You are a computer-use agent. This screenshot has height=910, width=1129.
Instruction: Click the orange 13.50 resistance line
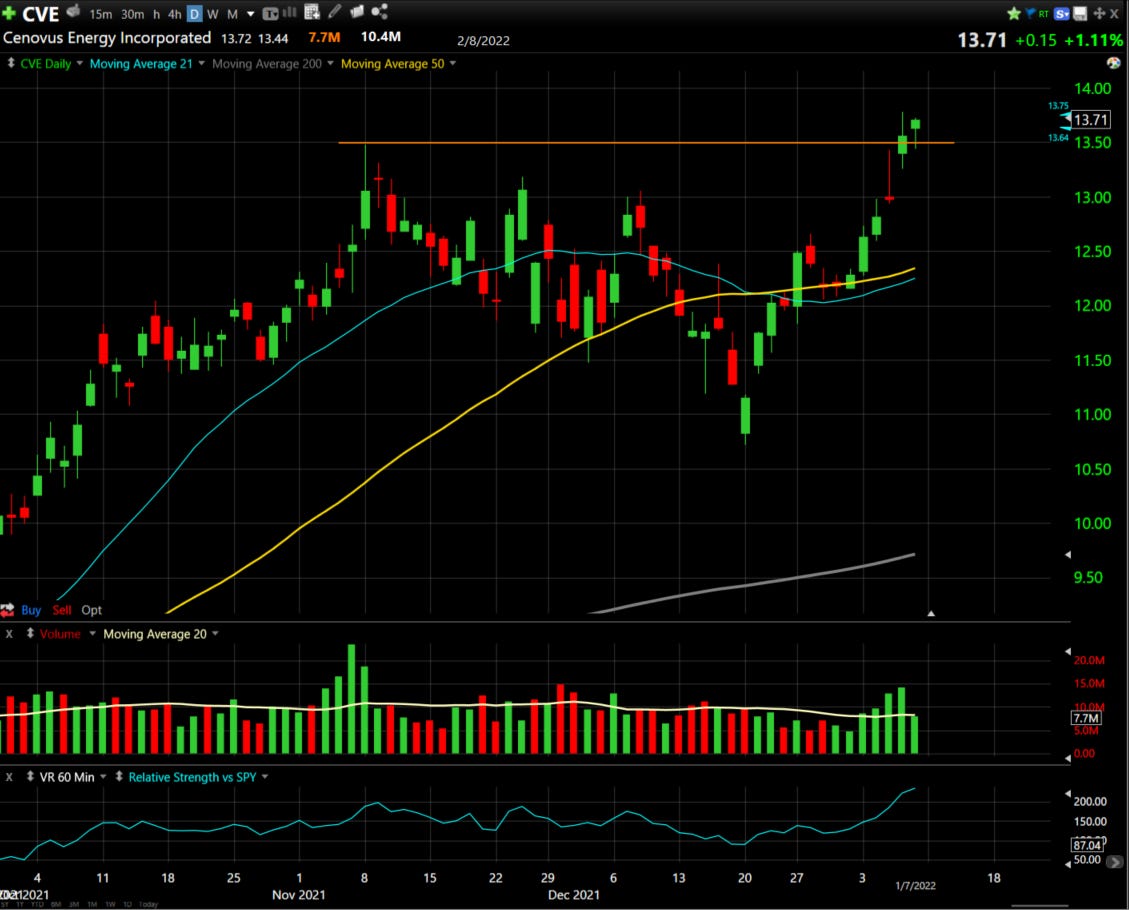point(646,143)
